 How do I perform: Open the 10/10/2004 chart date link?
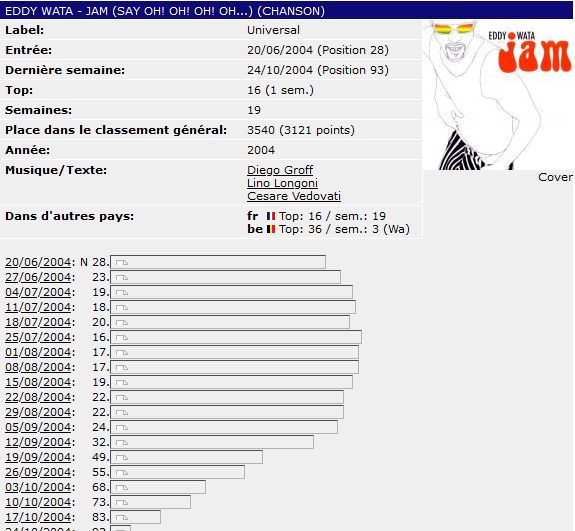(38, 502)
